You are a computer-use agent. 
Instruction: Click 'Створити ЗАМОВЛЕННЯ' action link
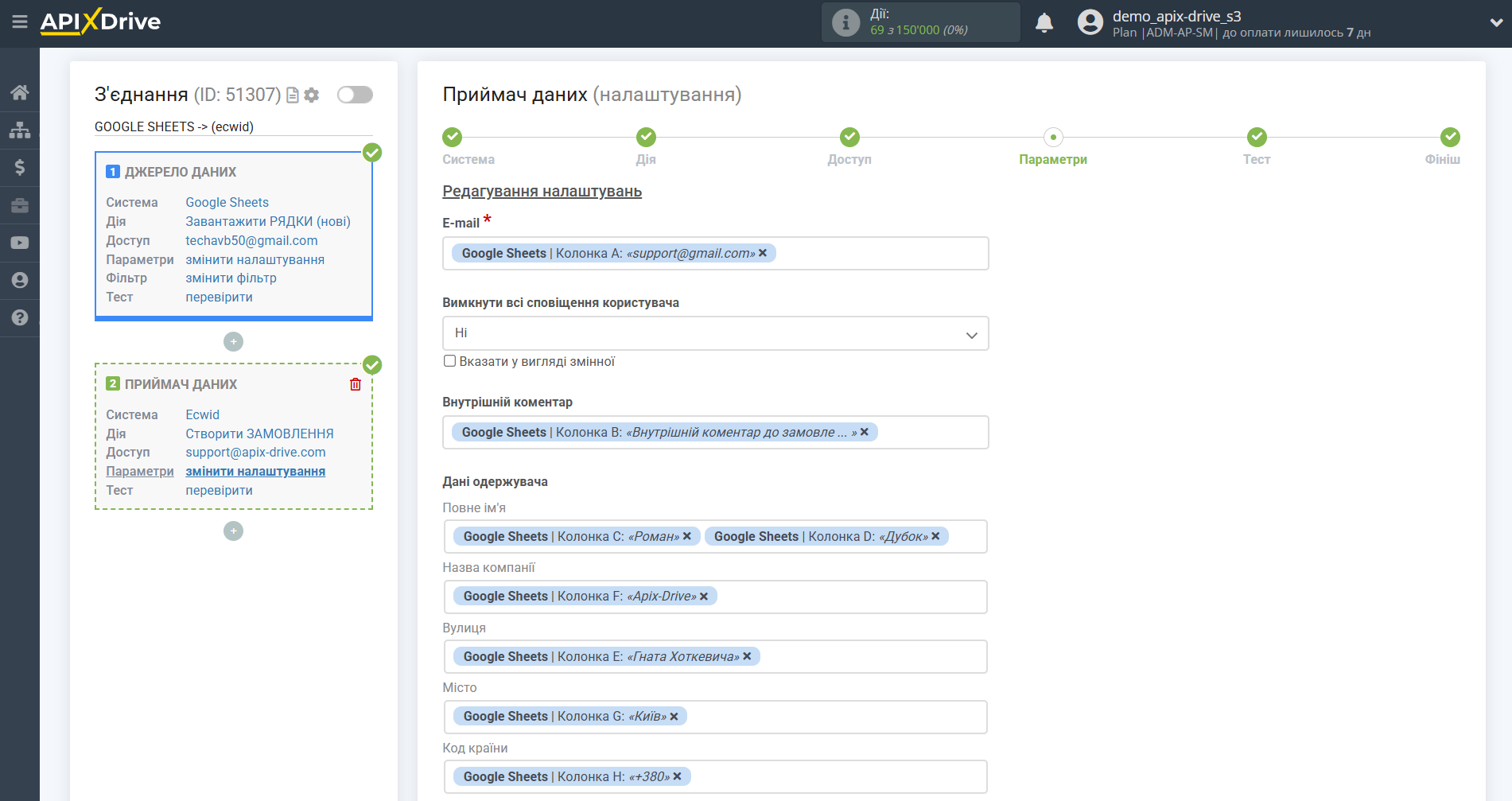tap(259, 434)
